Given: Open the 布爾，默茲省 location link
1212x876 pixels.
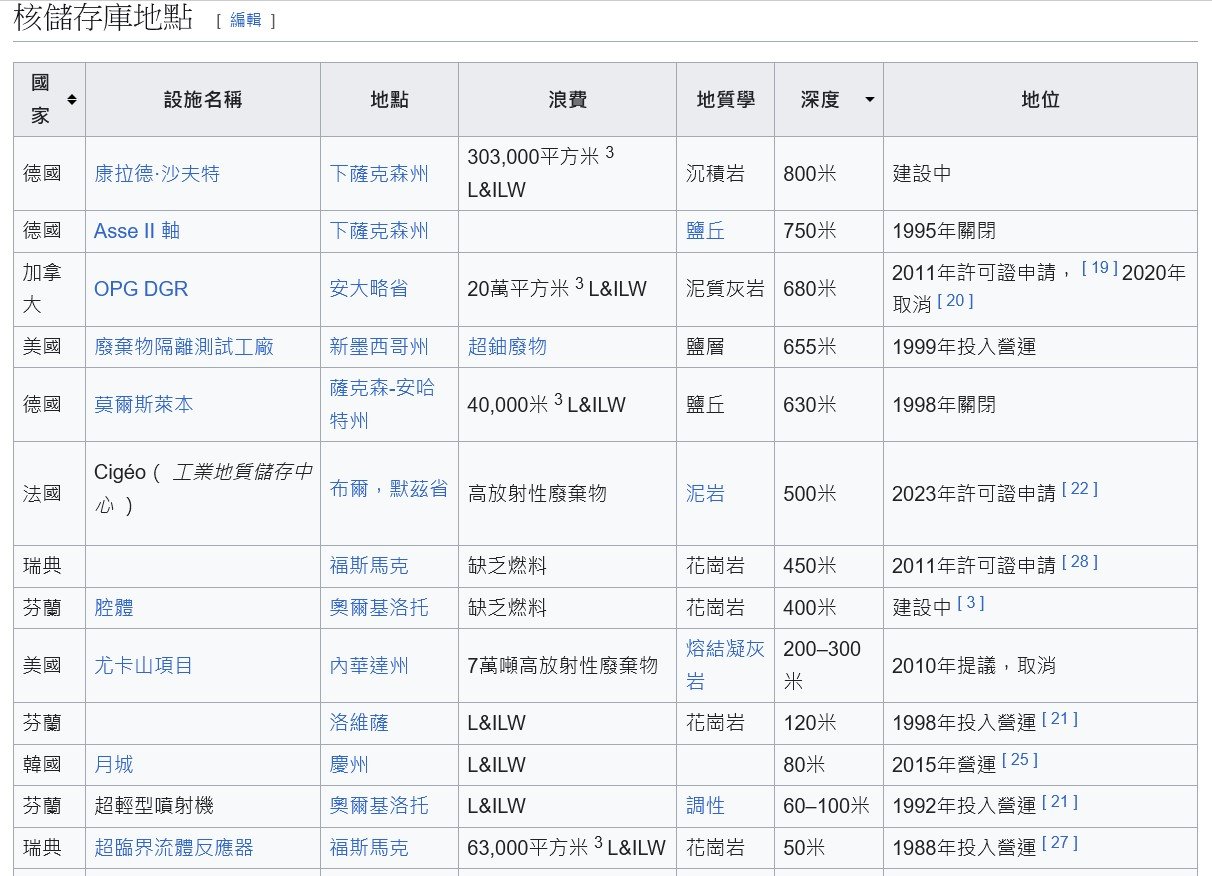Looking at the screenshot, I should coord(389,491).
